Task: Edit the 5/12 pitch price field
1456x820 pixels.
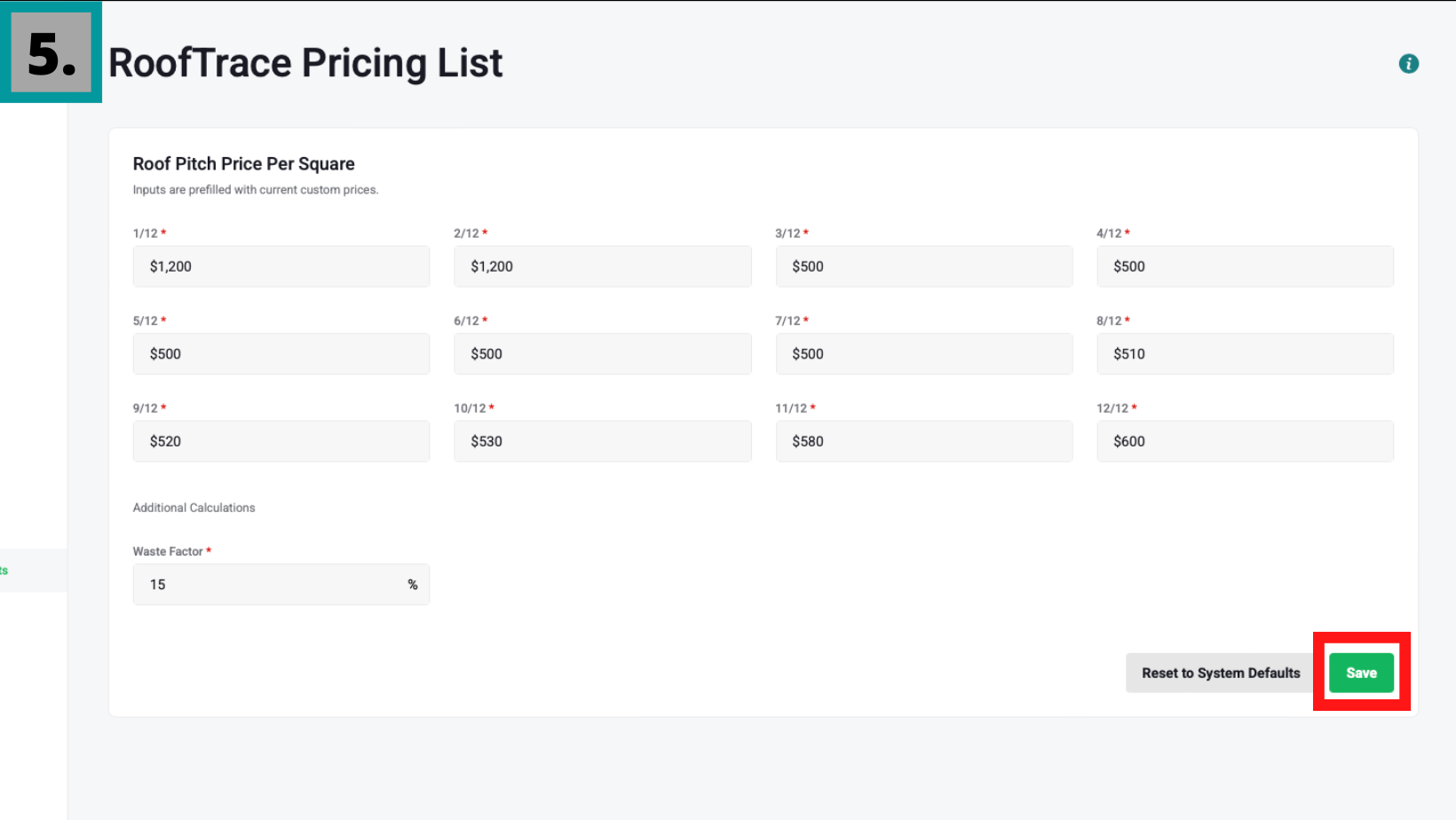Action: point(281,354)
